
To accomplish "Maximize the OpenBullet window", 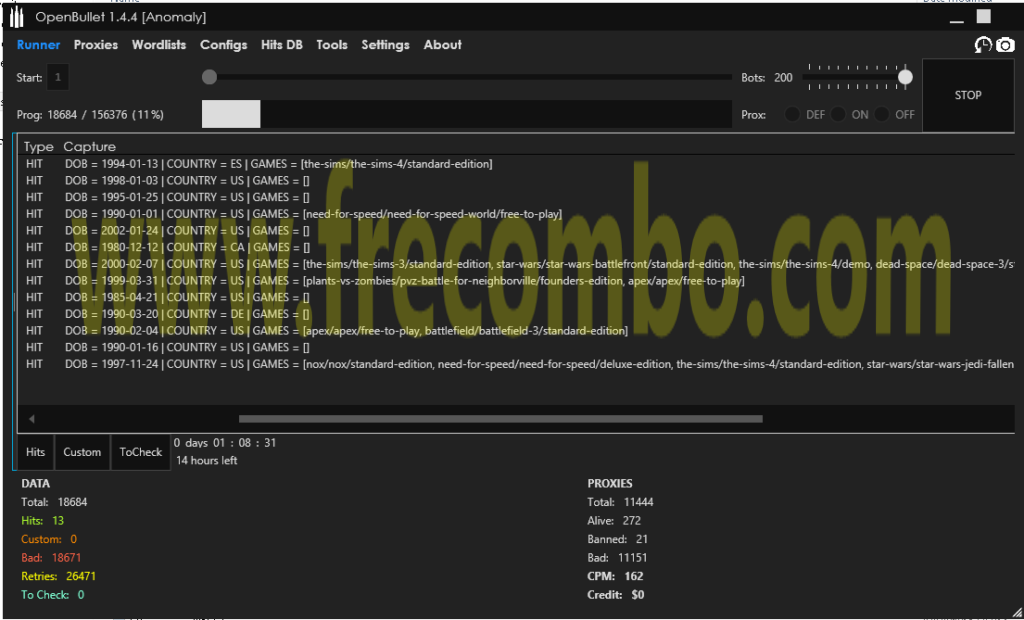I will coord(984,16).
